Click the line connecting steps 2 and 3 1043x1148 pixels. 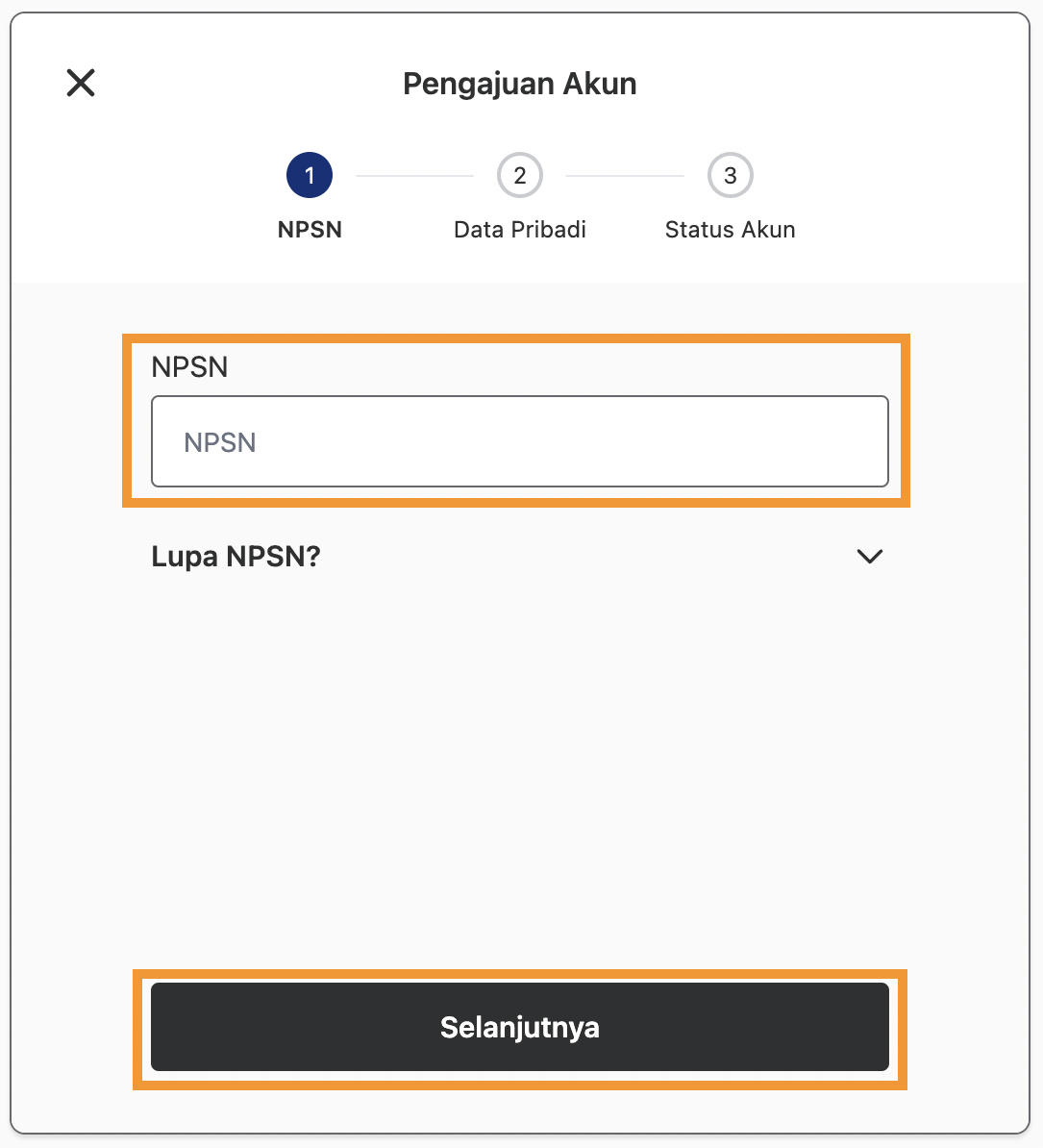click(625, 176)
